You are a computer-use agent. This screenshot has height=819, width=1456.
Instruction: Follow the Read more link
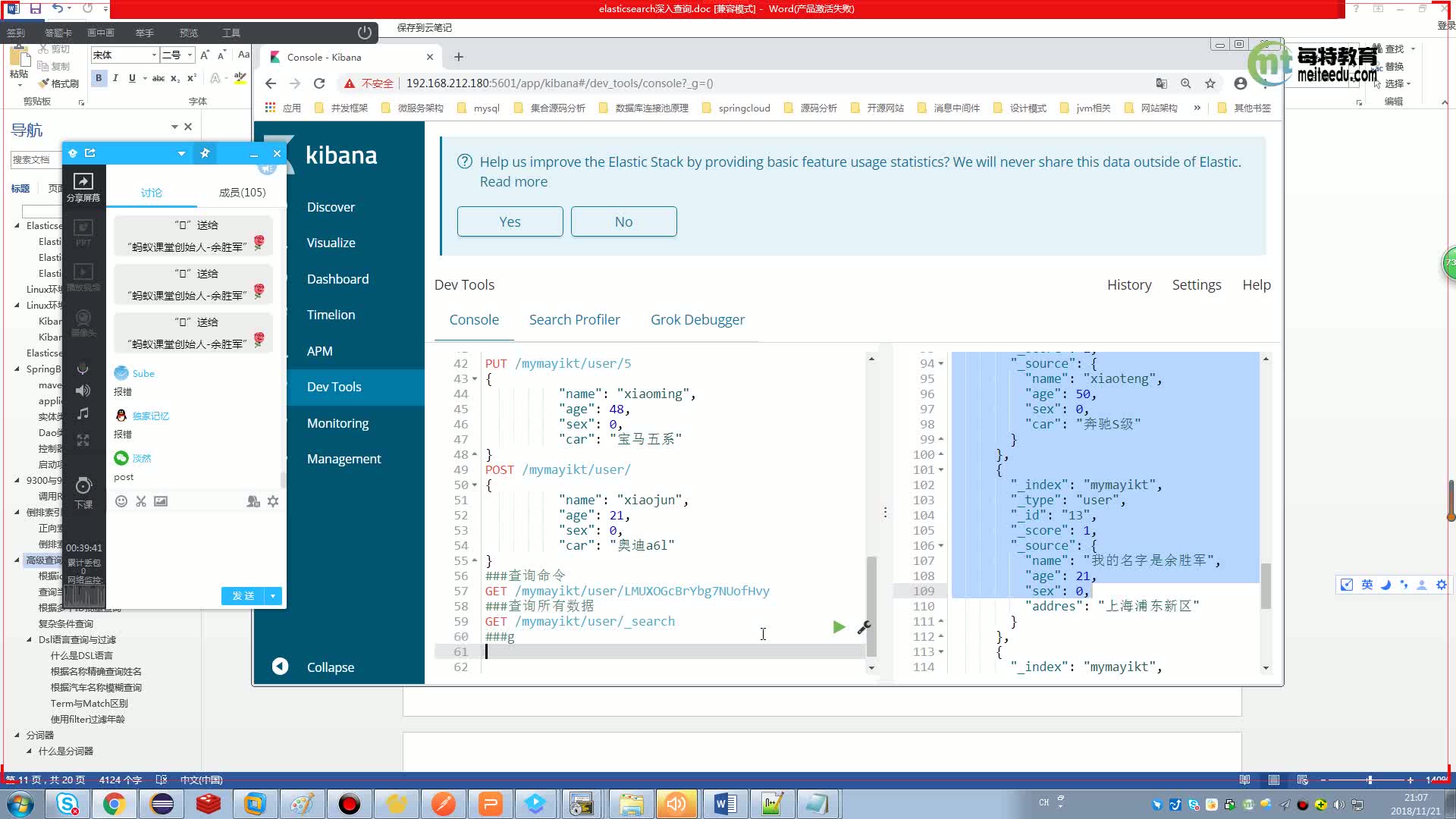pyautogui.click(x=513, y=182)
